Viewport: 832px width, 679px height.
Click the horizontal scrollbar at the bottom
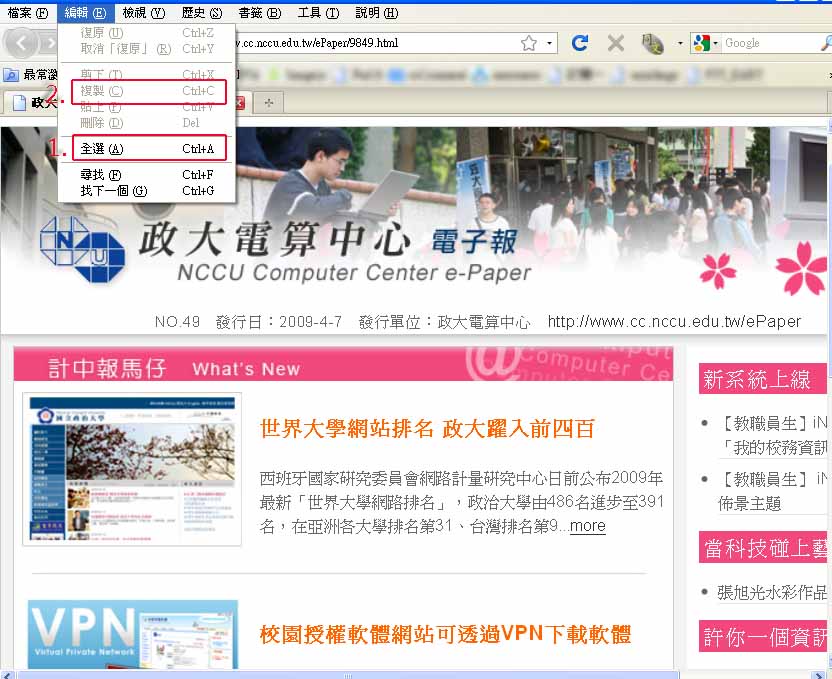(348, 675)
